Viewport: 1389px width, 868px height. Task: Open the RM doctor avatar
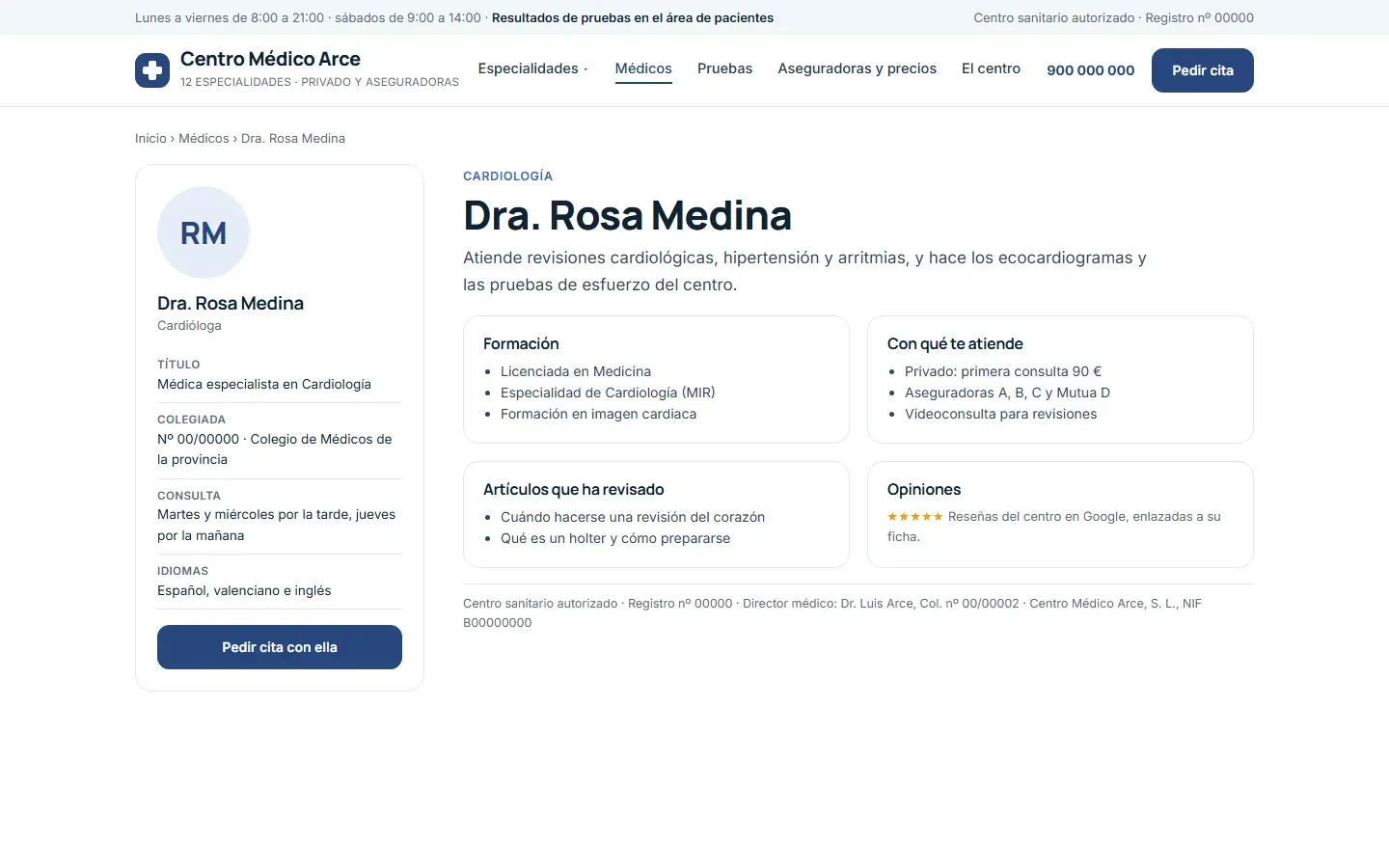tap(204, 232)
